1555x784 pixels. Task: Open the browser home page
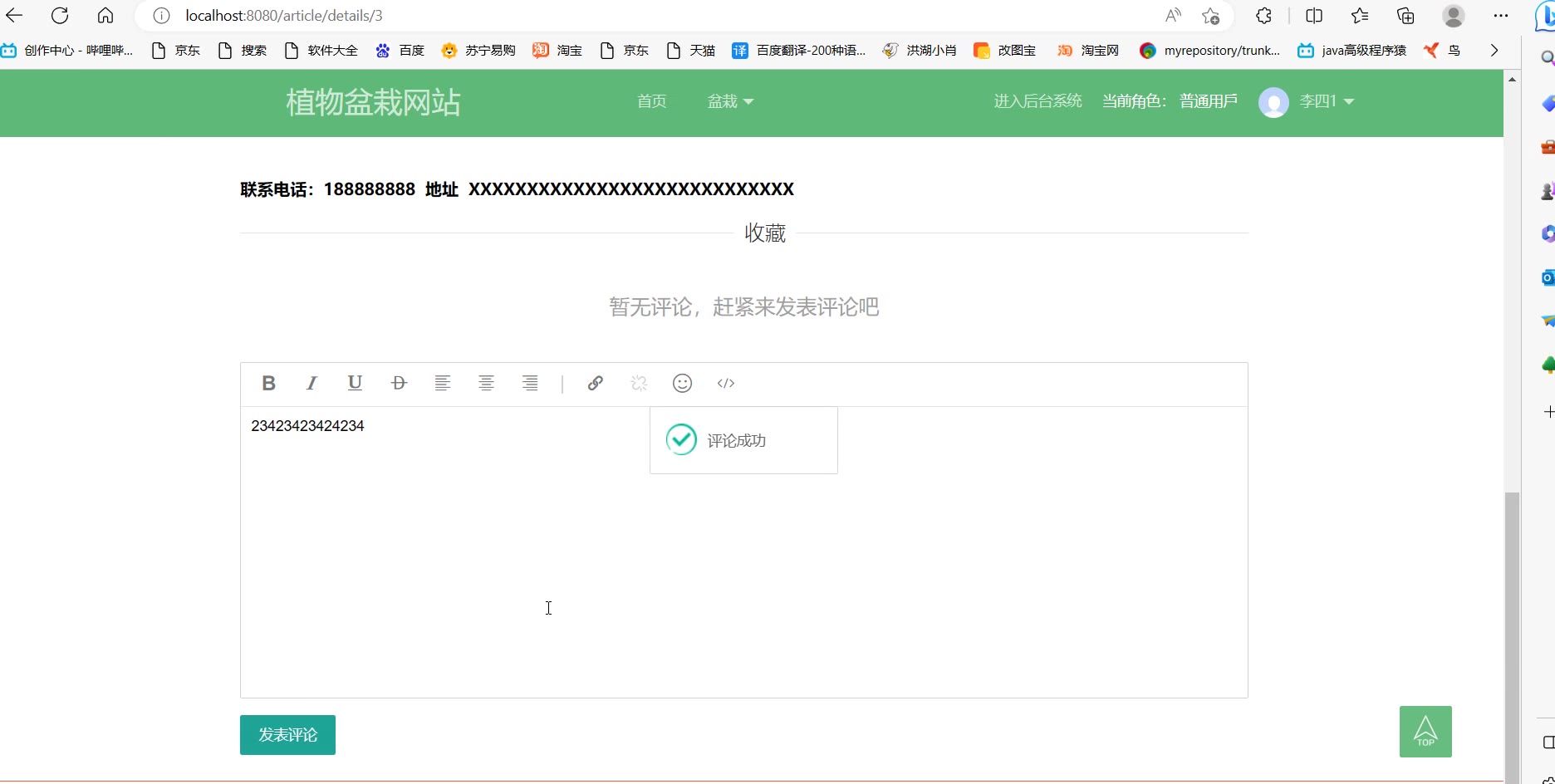[x=105, y=16]
